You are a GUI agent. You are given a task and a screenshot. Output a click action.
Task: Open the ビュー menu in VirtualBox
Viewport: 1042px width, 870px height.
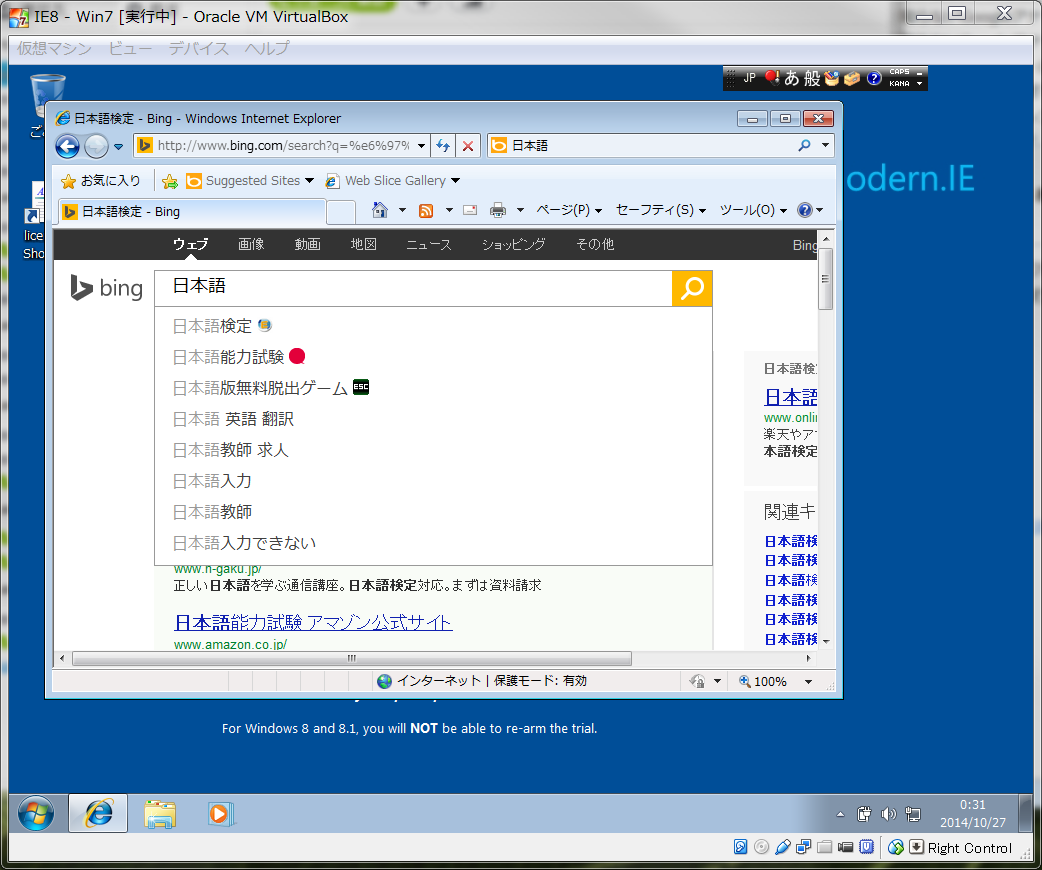coord(130,49)
